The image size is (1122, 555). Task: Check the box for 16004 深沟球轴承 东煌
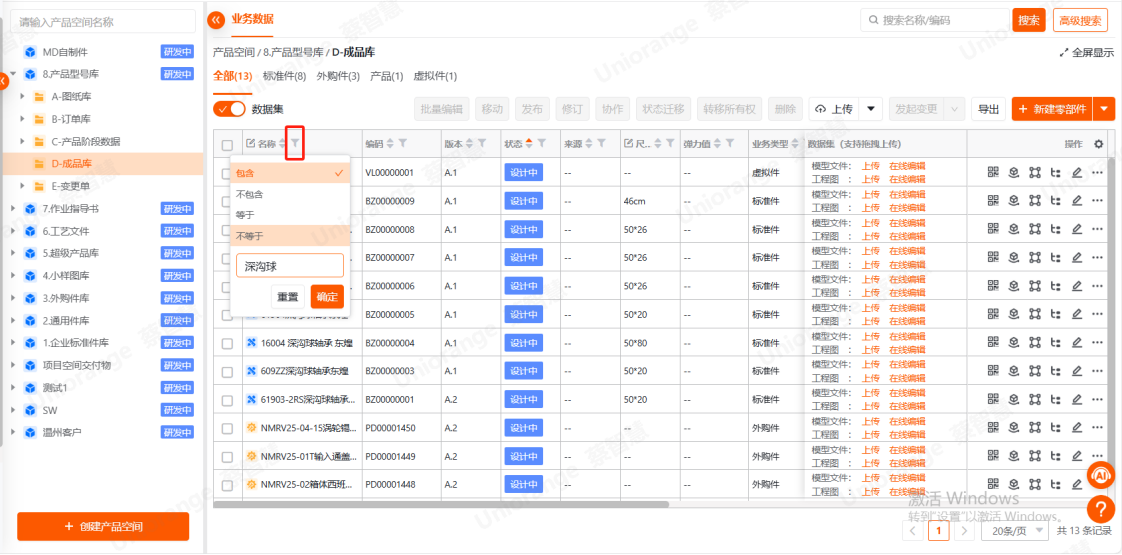(x=227, y=343)
